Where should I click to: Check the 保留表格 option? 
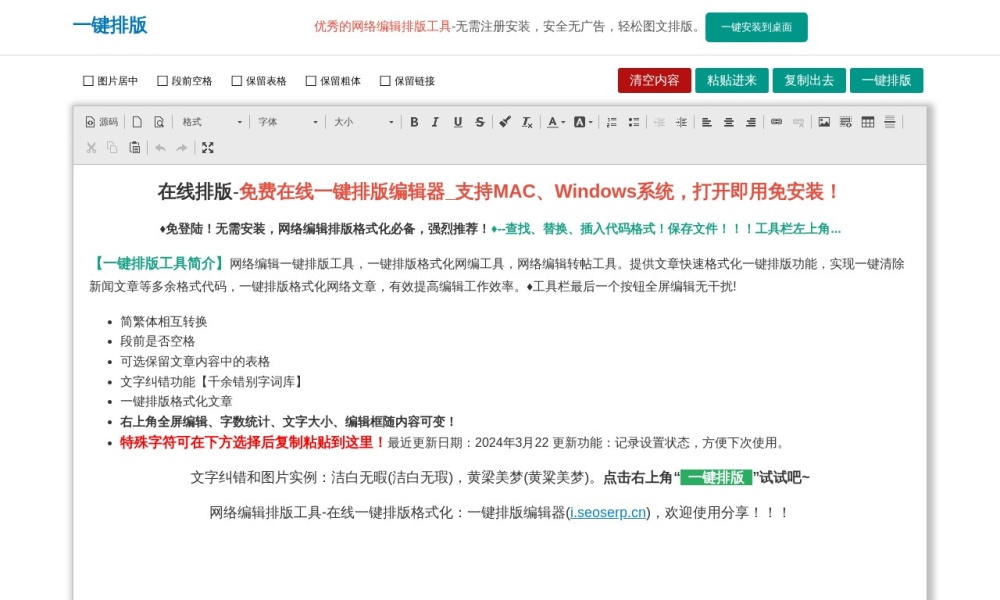click(x=237, y=81)
